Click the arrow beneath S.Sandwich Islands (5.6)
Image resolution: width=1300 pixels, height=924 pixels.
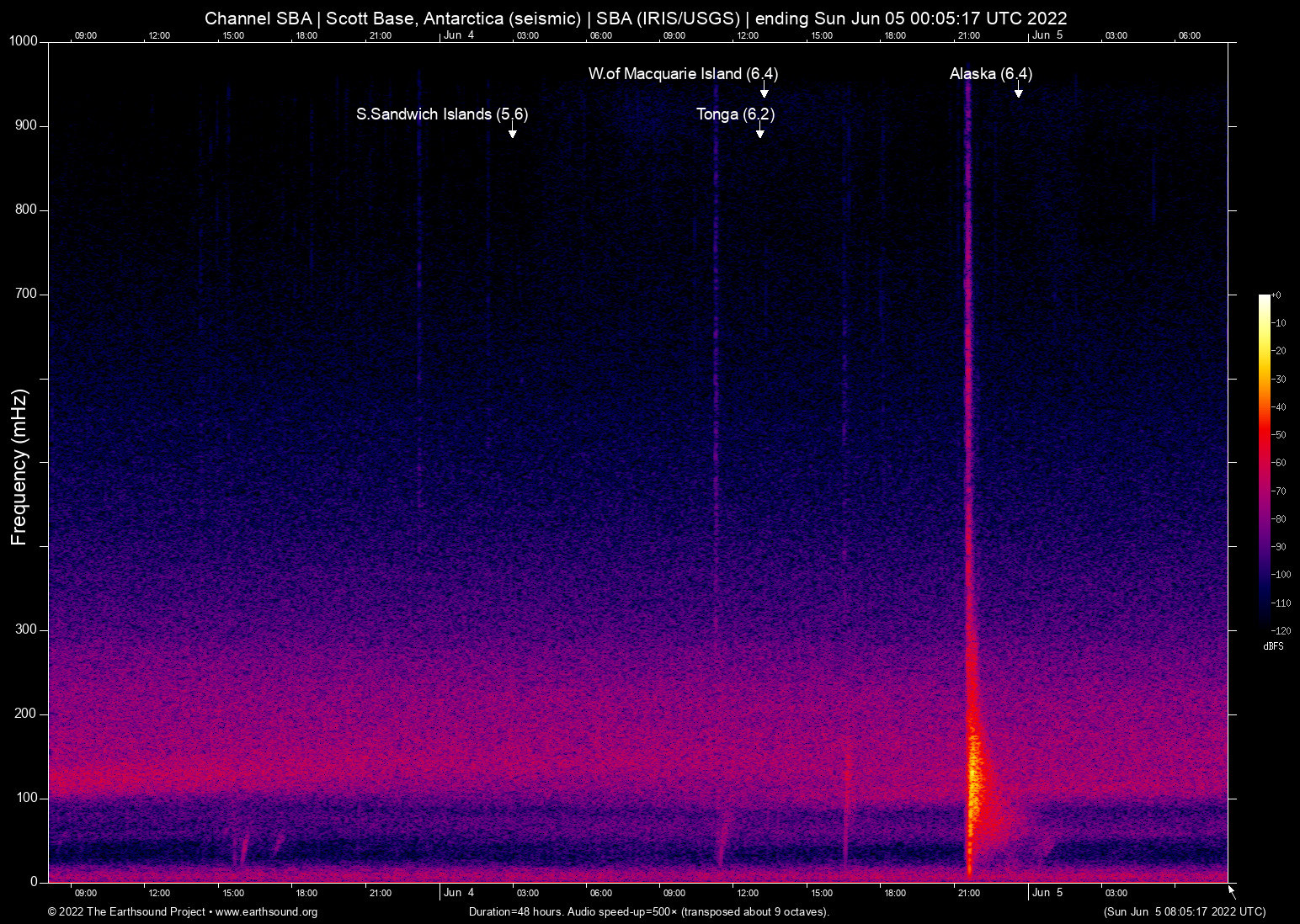click(x=512, y=132)
